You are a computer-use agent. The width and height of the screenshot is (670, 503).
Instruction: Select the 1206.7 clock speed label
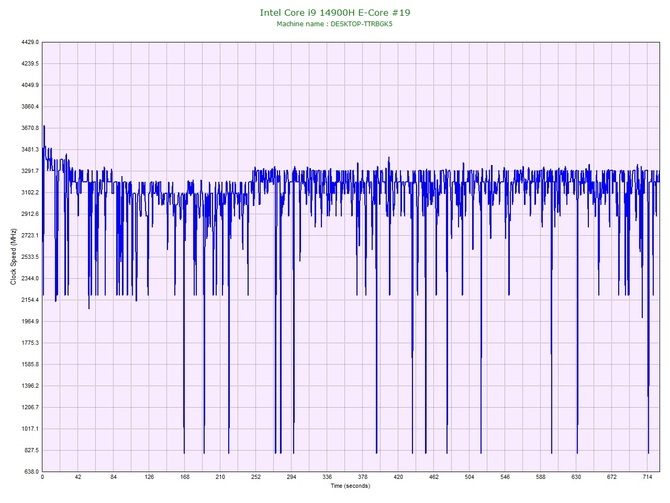point(30,407)
